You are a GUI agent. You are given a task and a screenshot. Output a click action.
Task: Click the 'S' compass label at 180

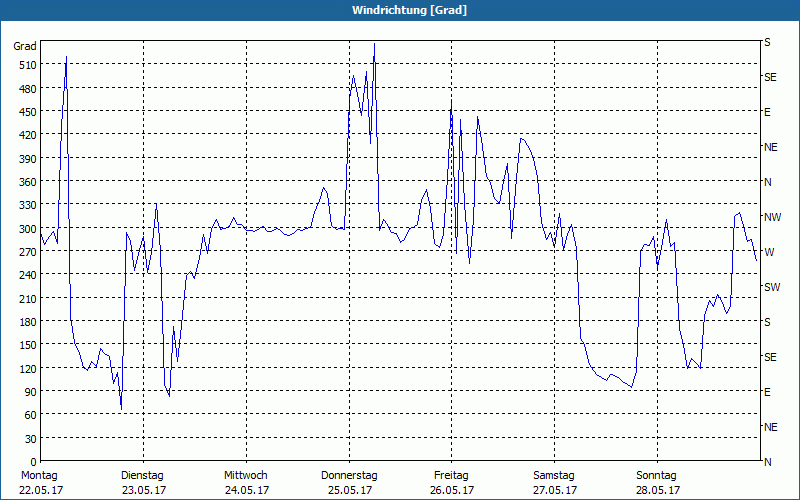[767, 322]
